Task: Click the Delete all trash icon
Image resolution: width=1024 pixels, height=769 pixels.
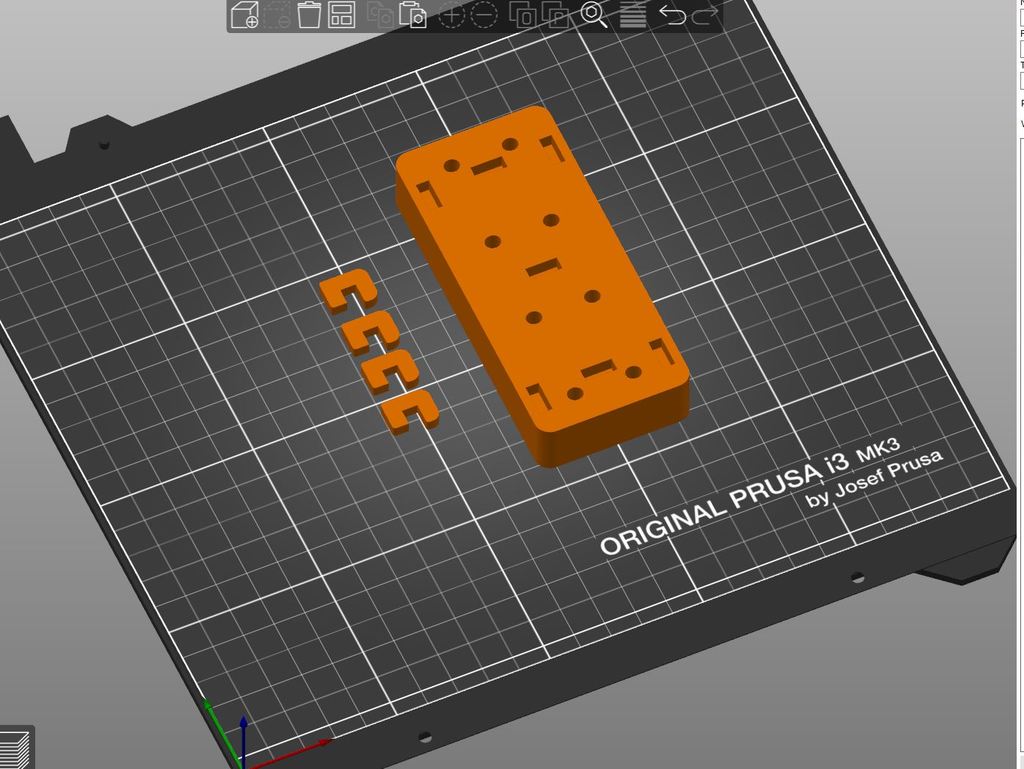Action: coord(309,15)
